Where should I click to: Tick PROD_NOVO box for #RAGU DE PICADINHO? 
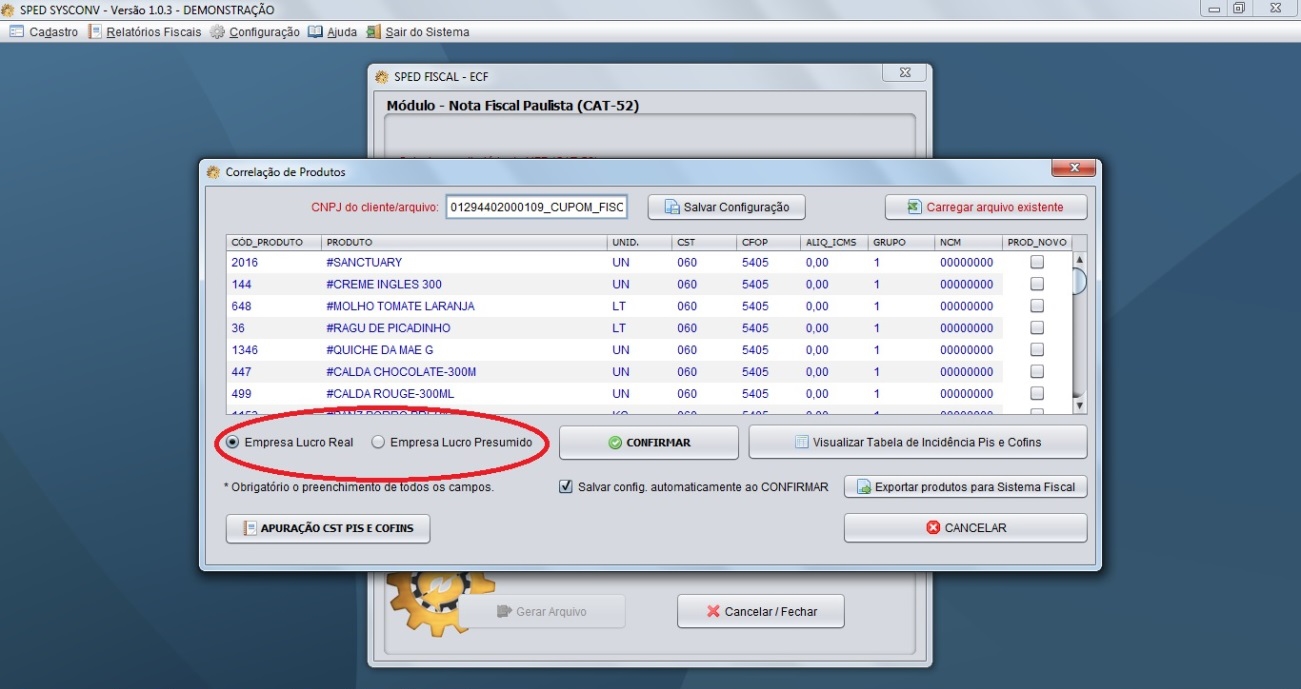pos(1037,328)
